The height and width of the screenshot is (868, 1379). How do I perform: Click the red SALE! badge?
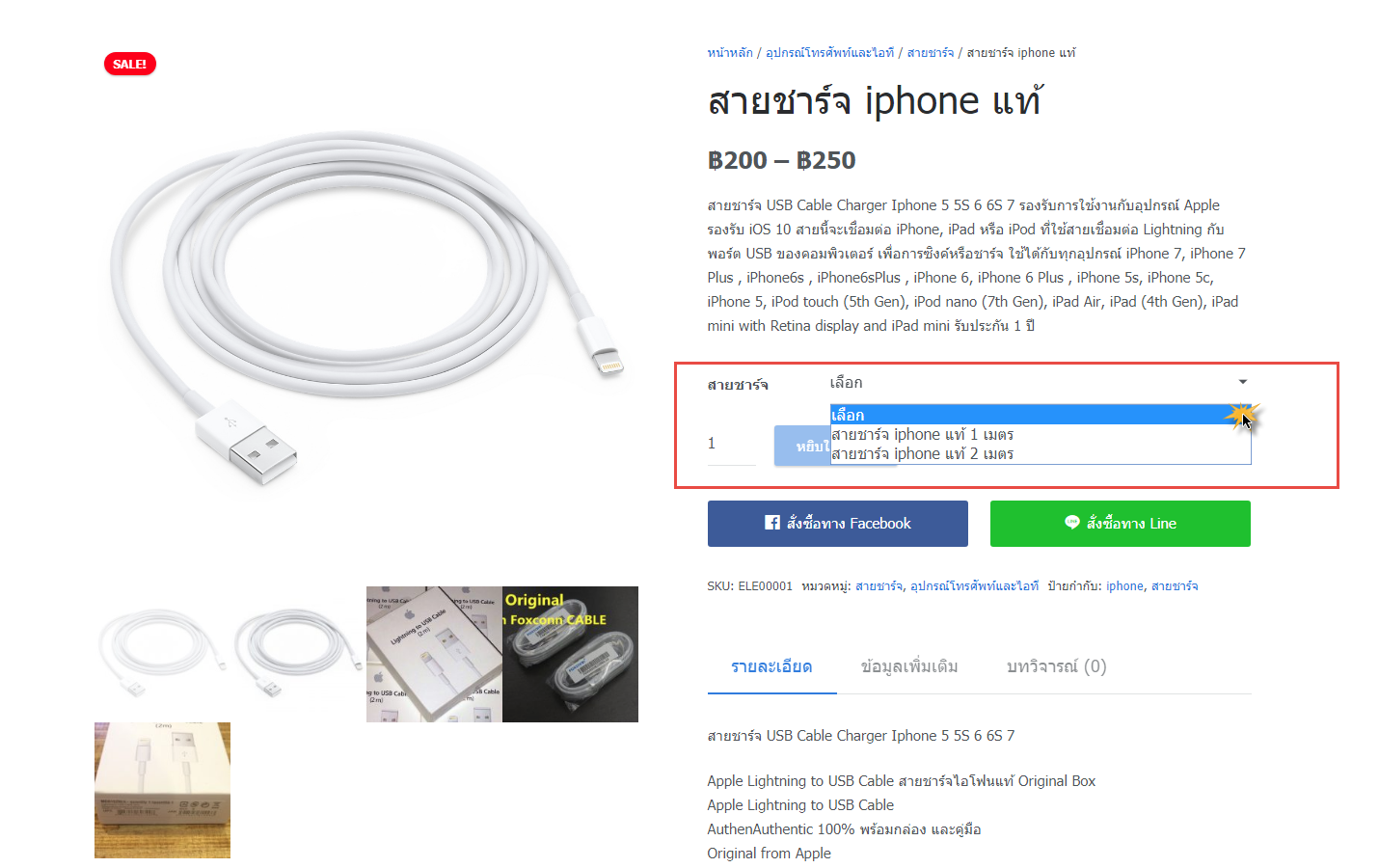click(x=130, y=64)
